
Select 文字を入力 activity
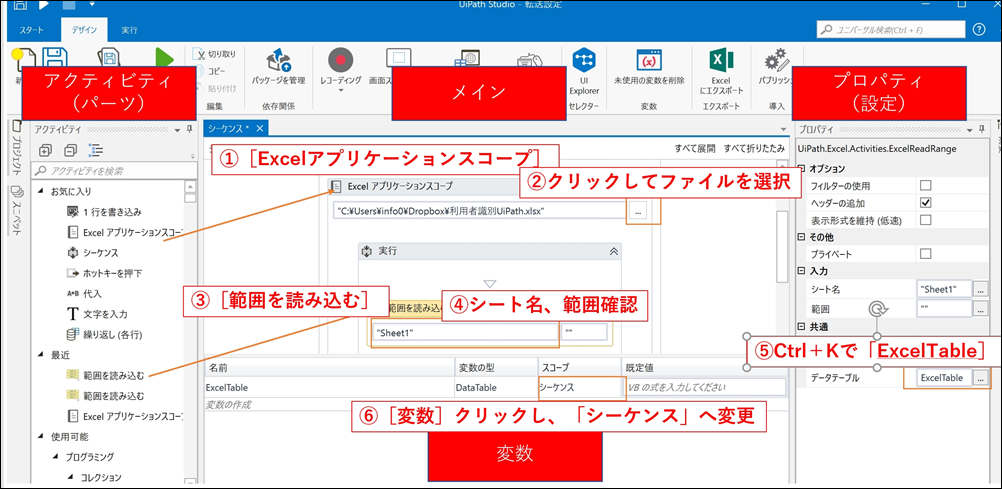click(x=97, y=314)
